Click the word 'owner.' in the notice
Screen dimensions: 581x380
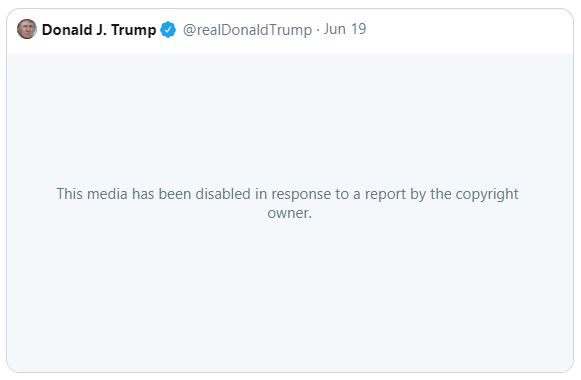click(x=289, y=213)
